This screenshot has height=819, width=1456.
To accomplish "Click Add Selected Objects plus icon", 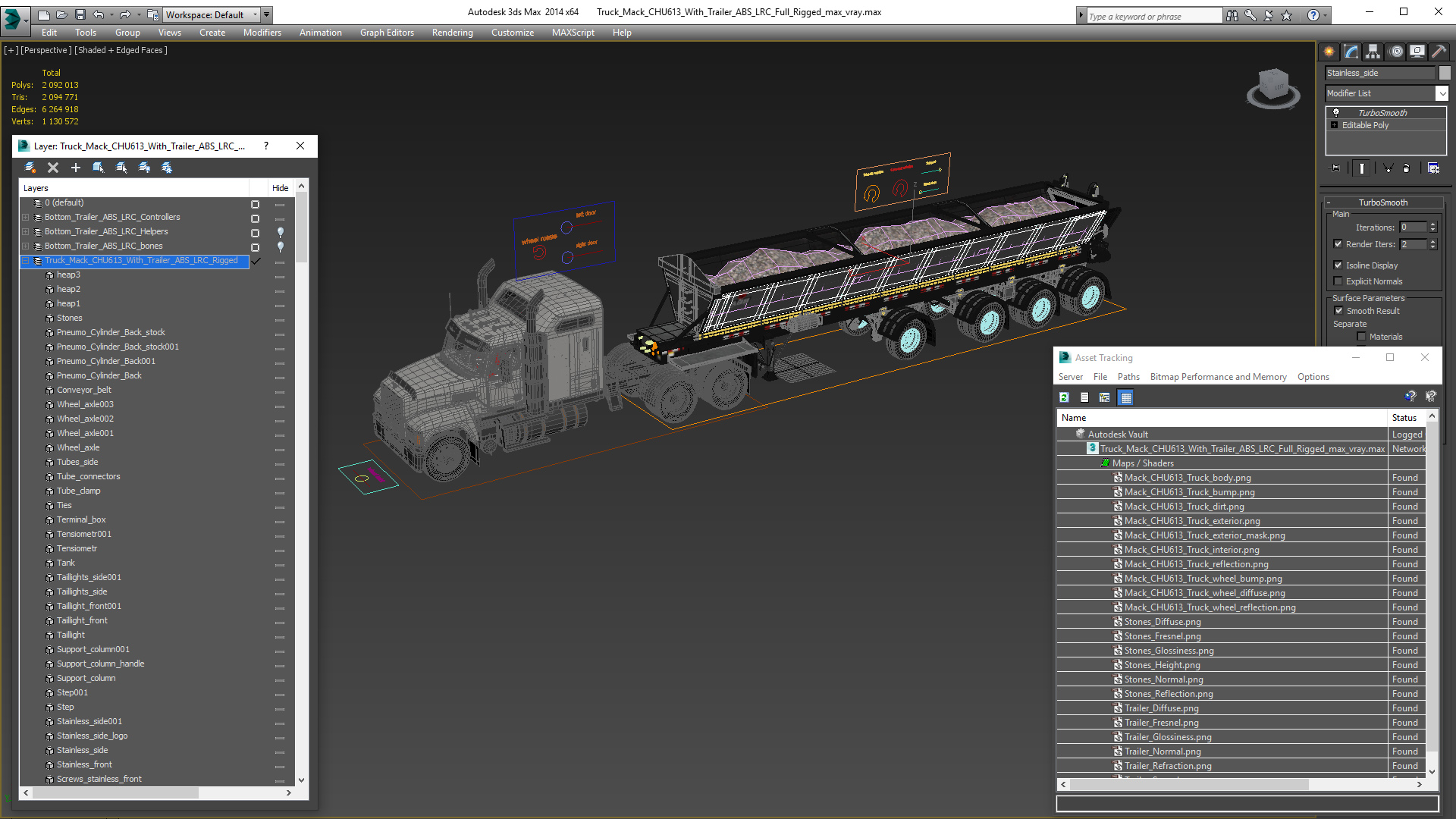I will [76, 168].
